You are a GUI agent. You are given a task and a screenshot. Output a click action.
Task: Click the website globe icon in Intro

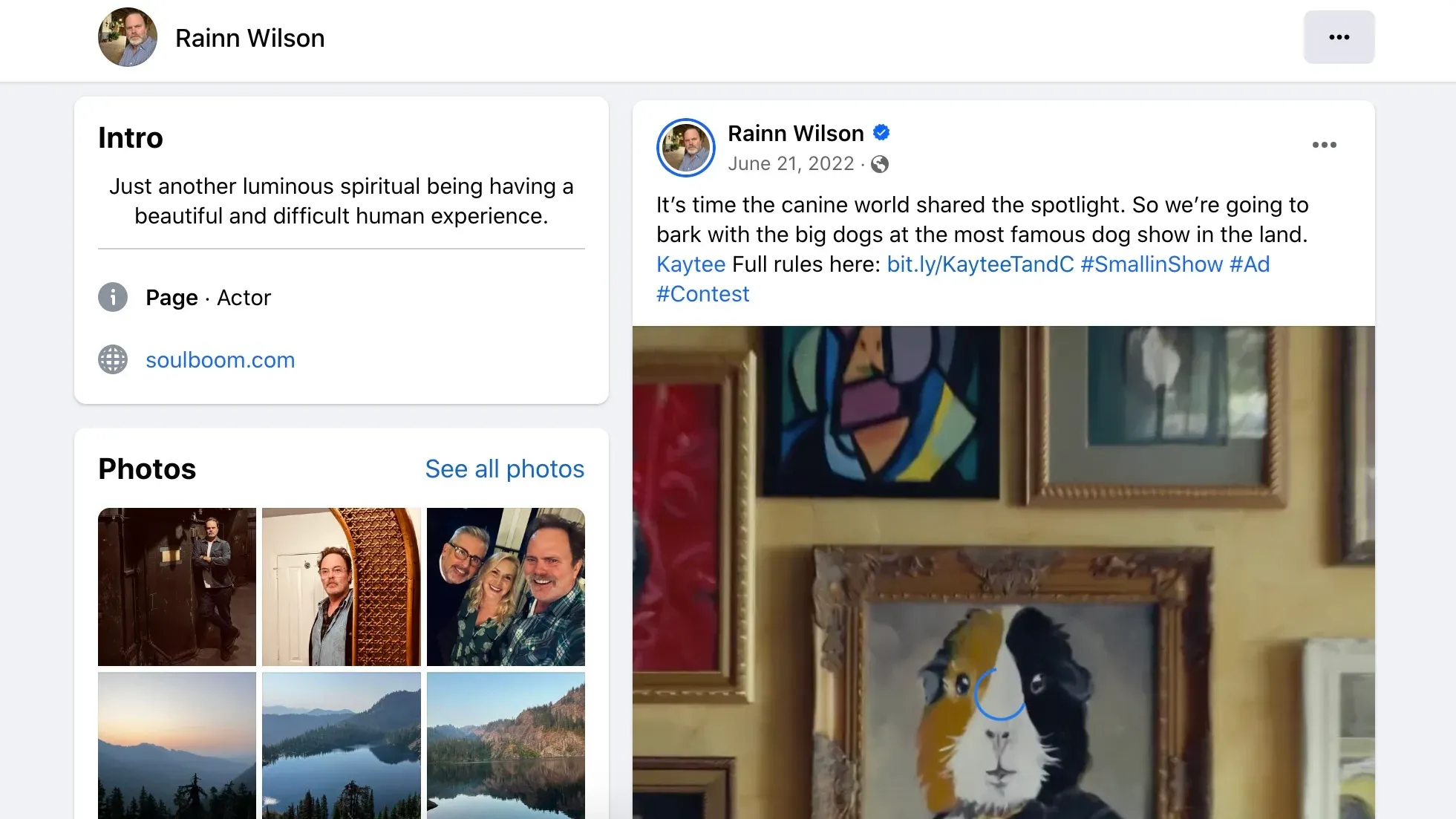click(x=113, y=359)
